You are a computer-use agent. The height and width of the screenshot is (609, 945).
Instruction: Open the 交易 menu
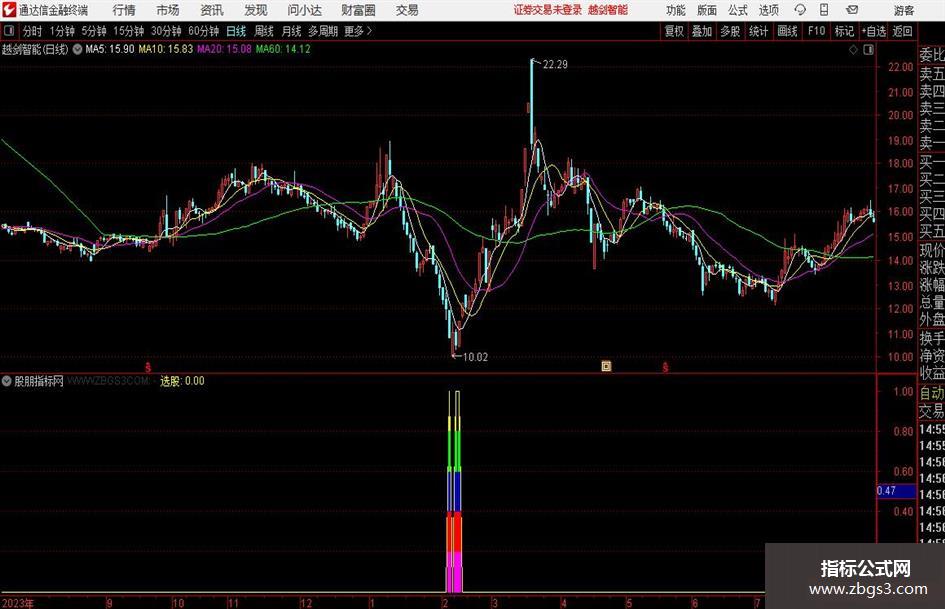coord(407,10)
